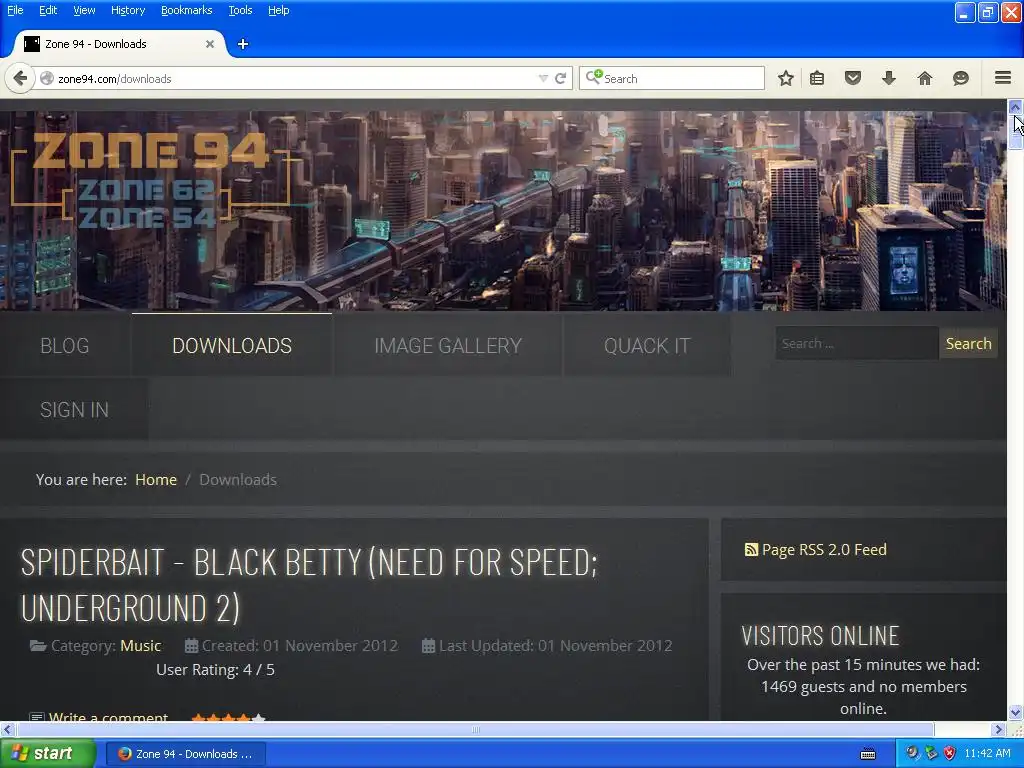
Task: Focus the site search text field
Action: tap(857, 344)
